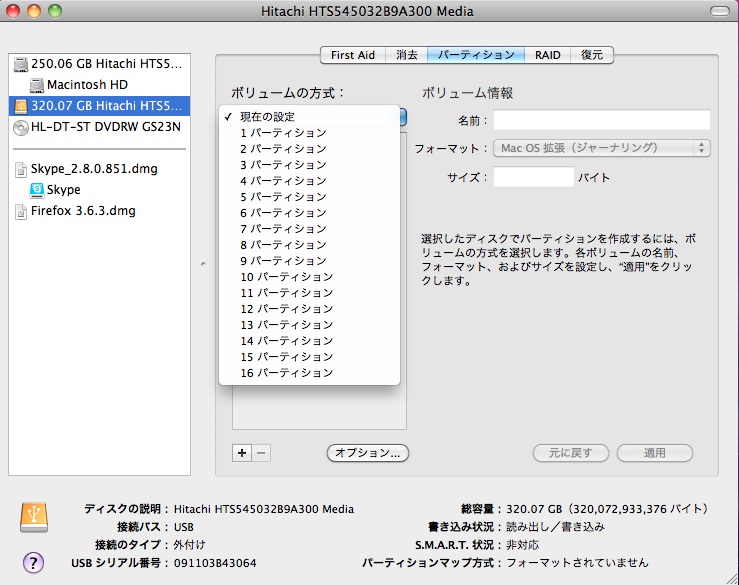This screenshot has width=739, height=585.
Task: Select Macintosh HD in the sidebar
Action: (99, 85)
